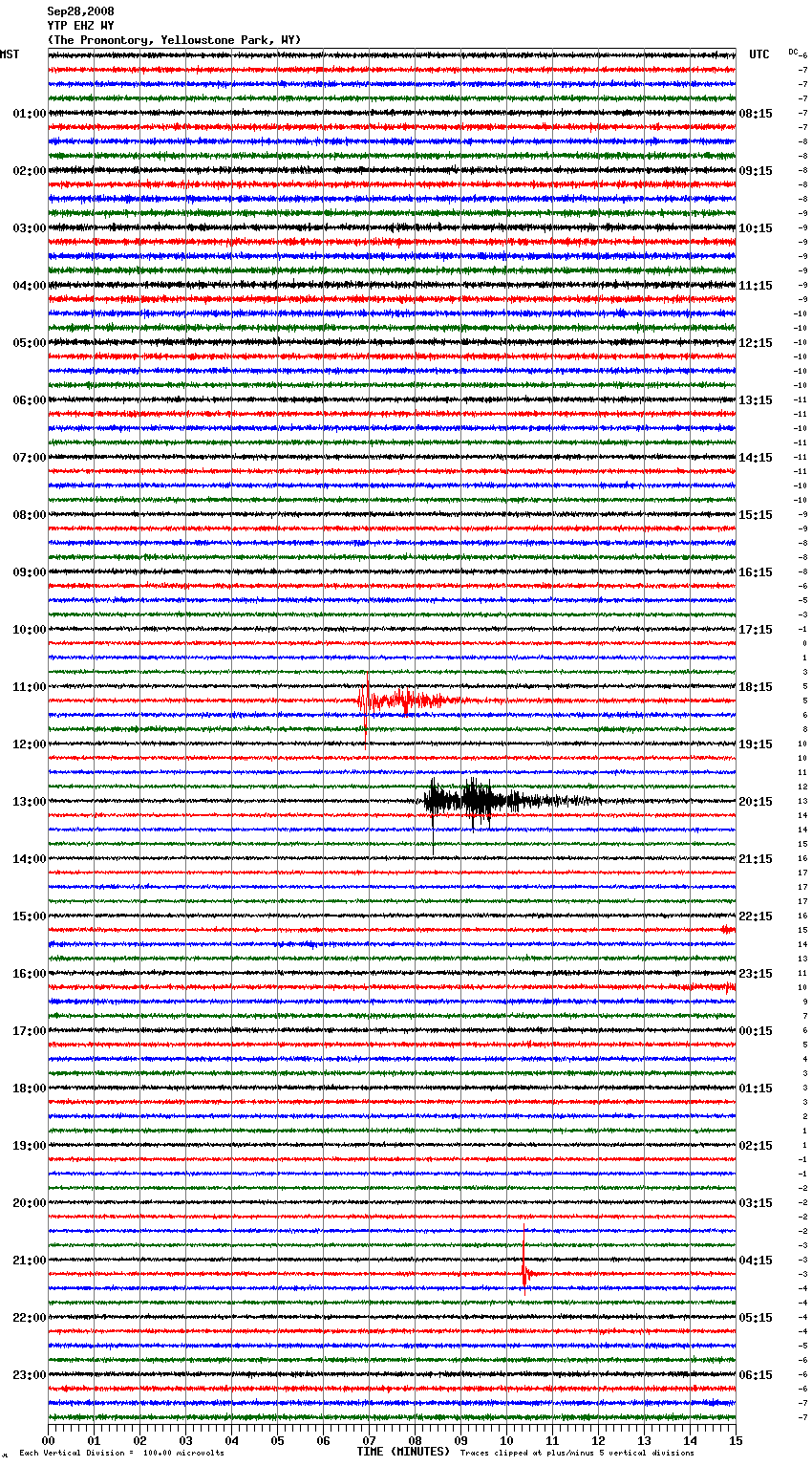Click the 'DC' column header at top right

click(x=793, y=52)
